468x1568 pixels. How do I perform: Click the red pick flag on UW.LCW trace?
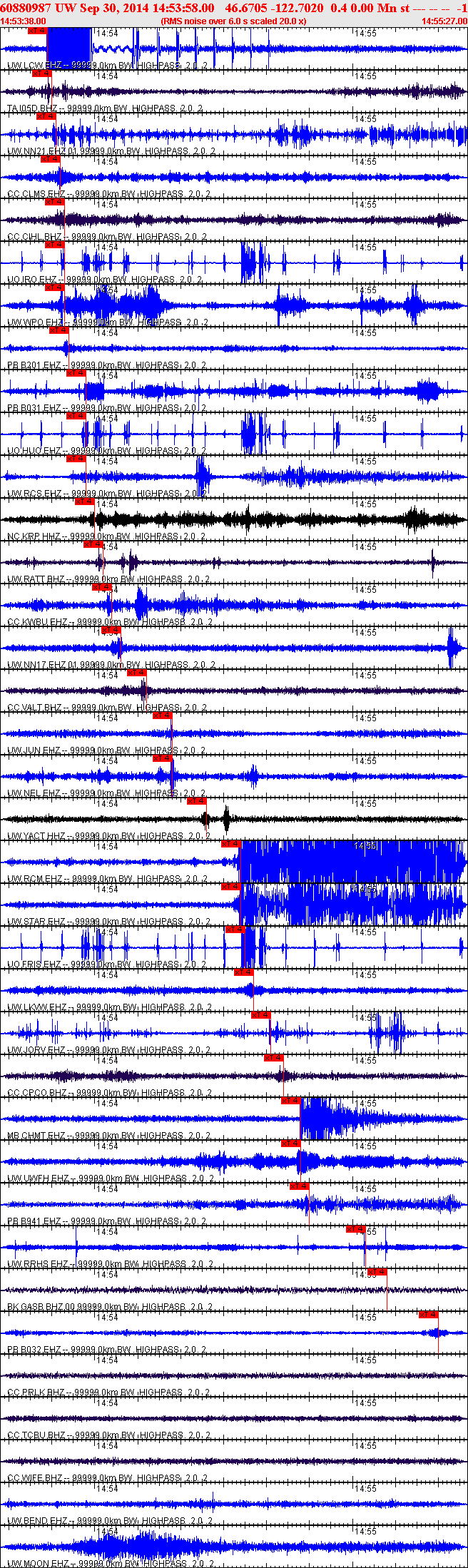(x=38, y=31)
